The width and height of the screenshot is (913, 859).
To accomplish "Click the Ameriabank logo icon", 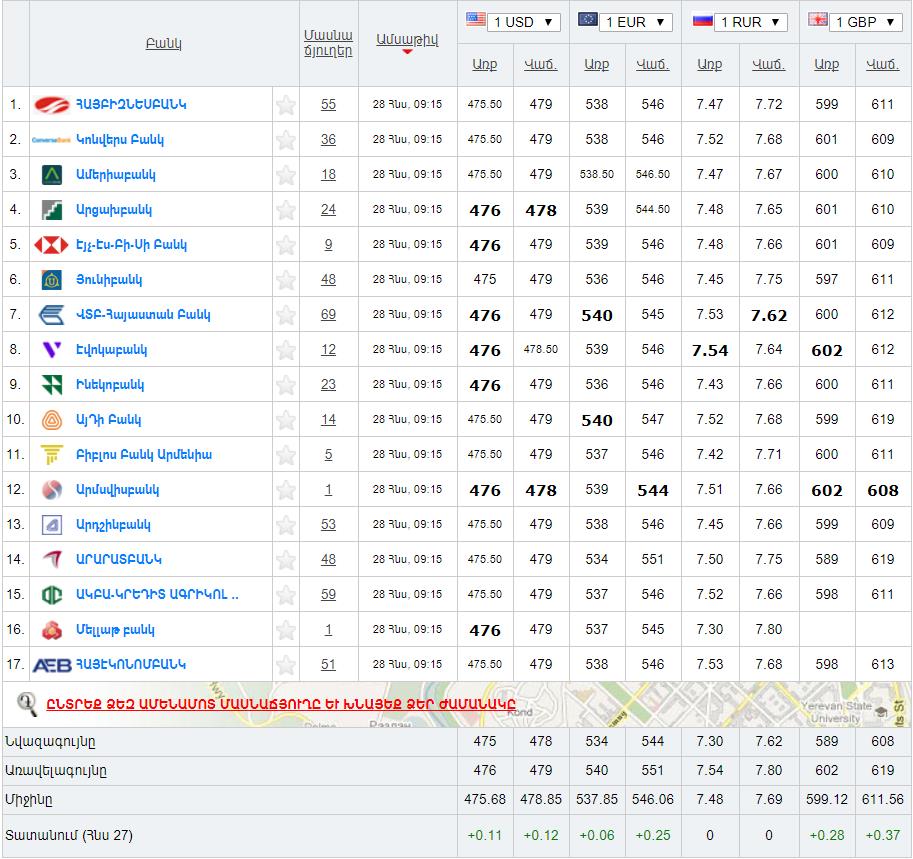I will [52, 175].
